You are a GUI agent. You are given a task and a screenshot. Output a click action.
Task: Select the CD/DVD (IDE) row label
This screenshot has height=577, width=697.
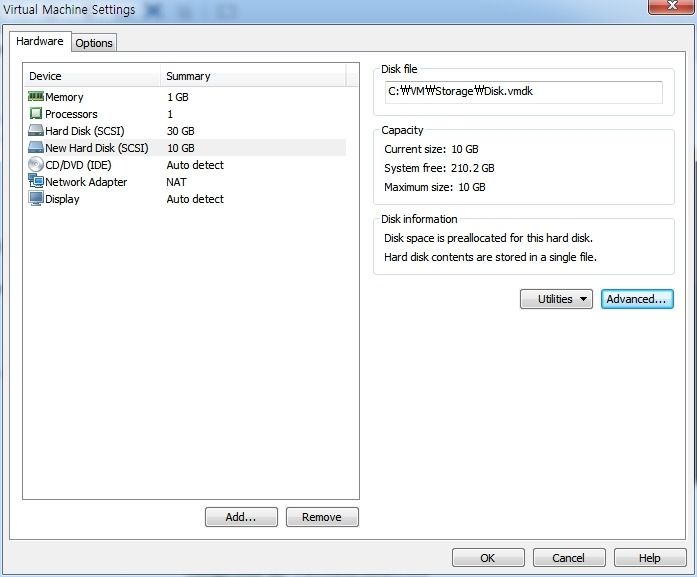coord(78,165)
